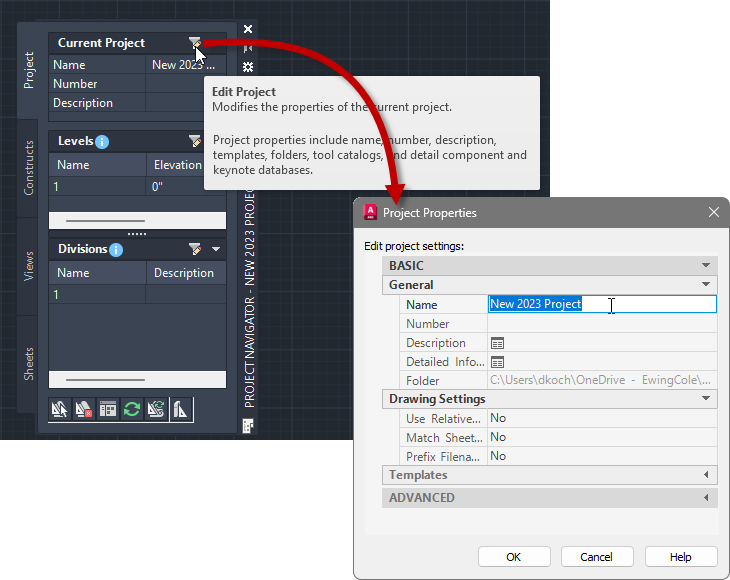Viewport: 730px width, 580px height.
Task: Change the Match Sheet value
Action: [x=602, y=437]
